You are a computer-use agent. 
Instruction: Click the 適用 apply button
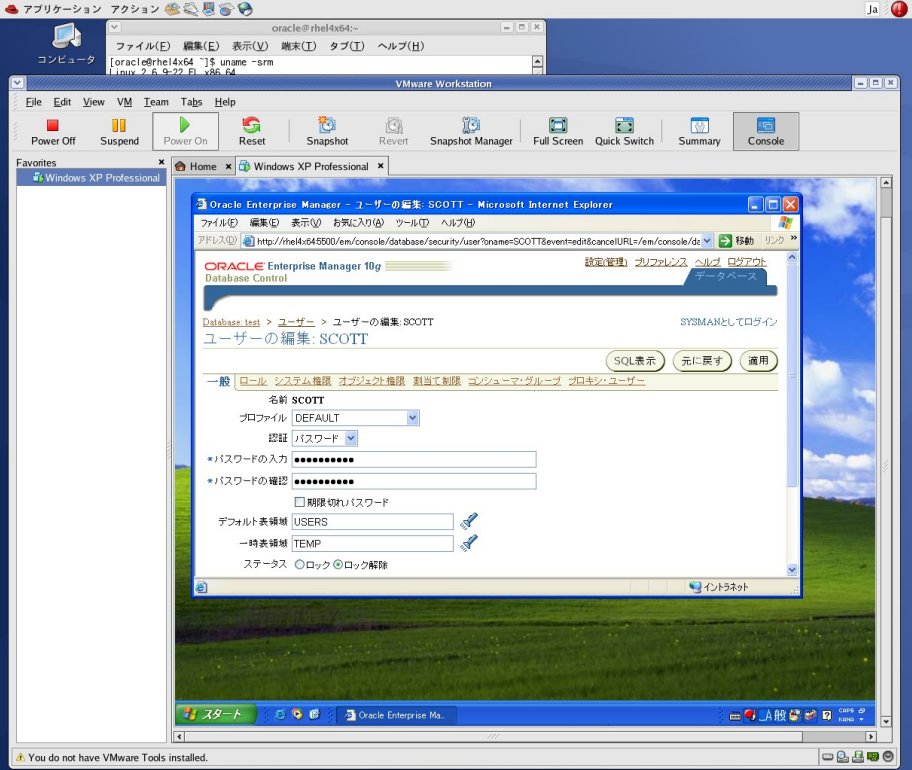click(758, 361)
